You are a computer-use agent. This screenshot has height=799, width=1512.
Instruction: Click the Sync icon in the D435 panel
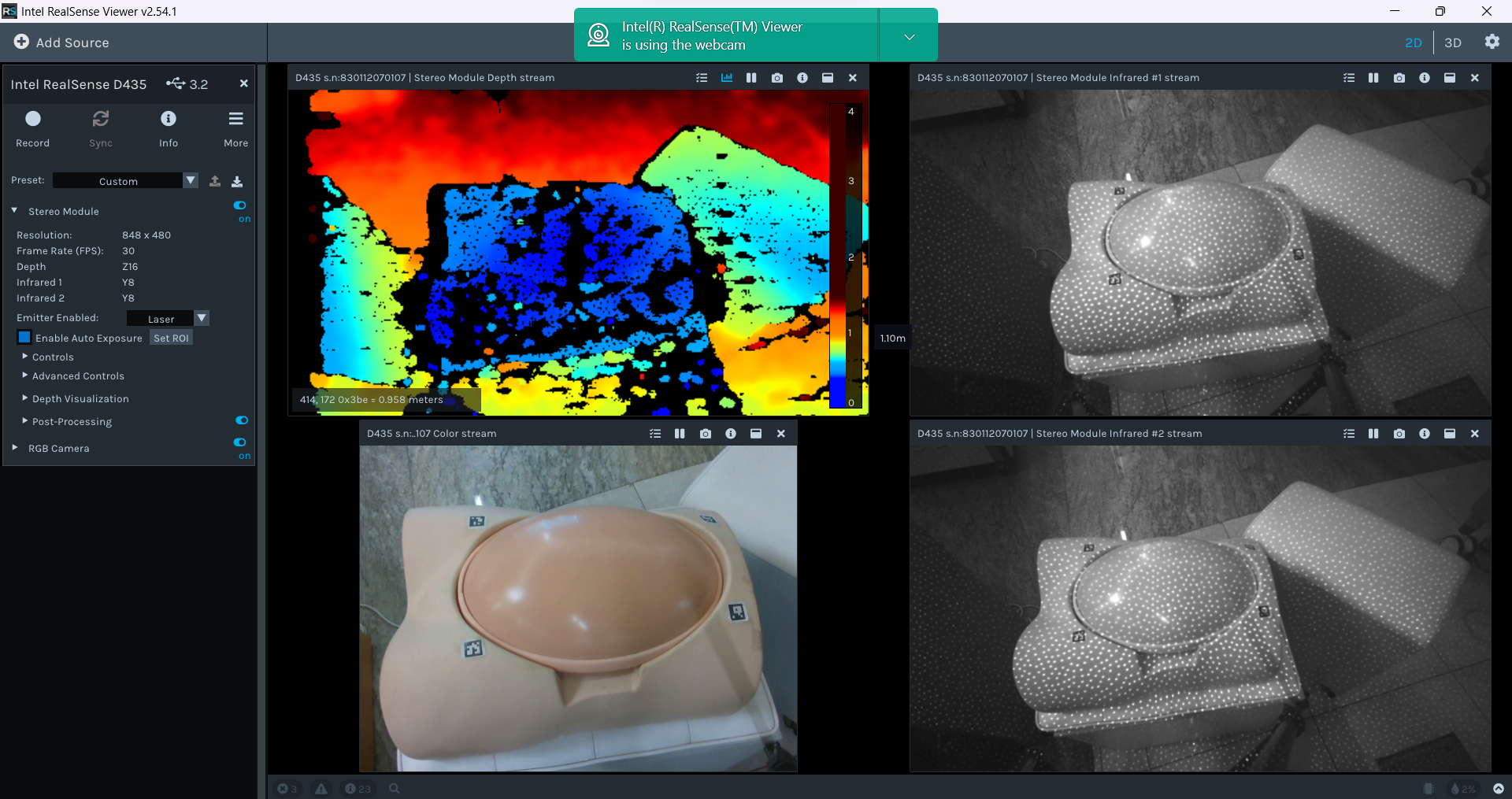pos(100,119)
